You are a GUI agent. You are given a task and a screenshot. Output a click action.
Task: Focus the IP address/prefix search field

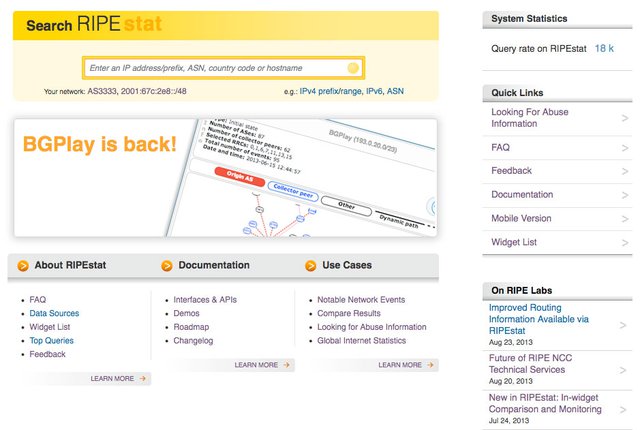[223, 68]
